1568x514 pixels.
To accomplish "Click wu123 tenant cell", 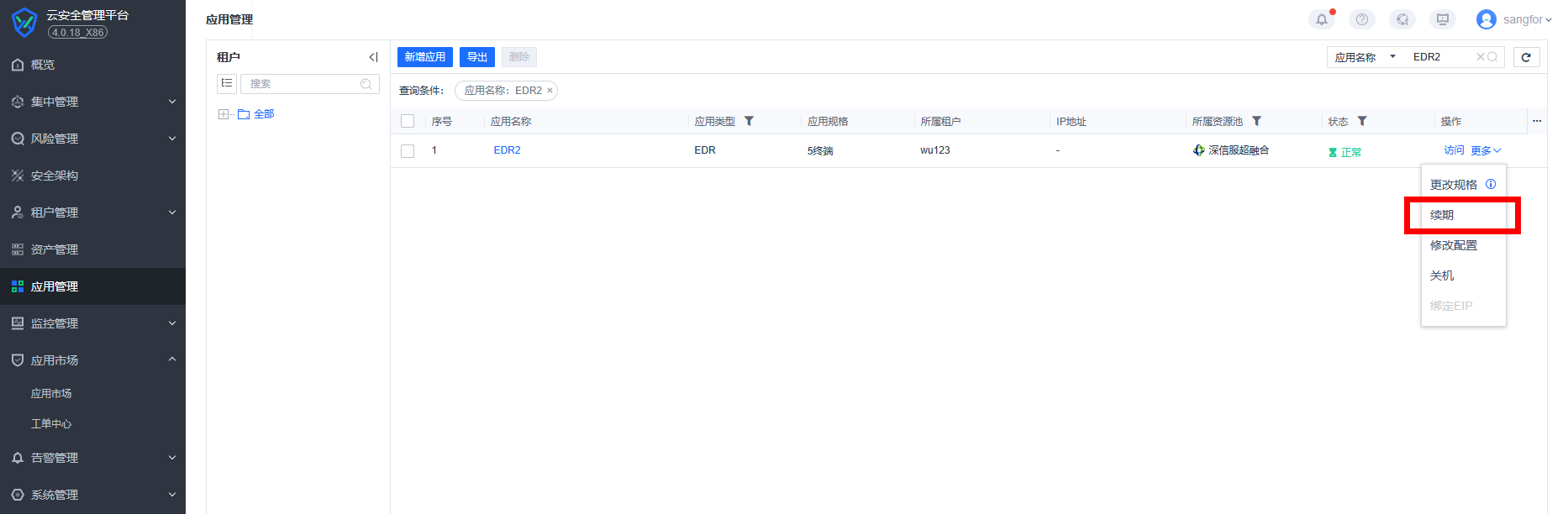I will click(x=935, y=150).
